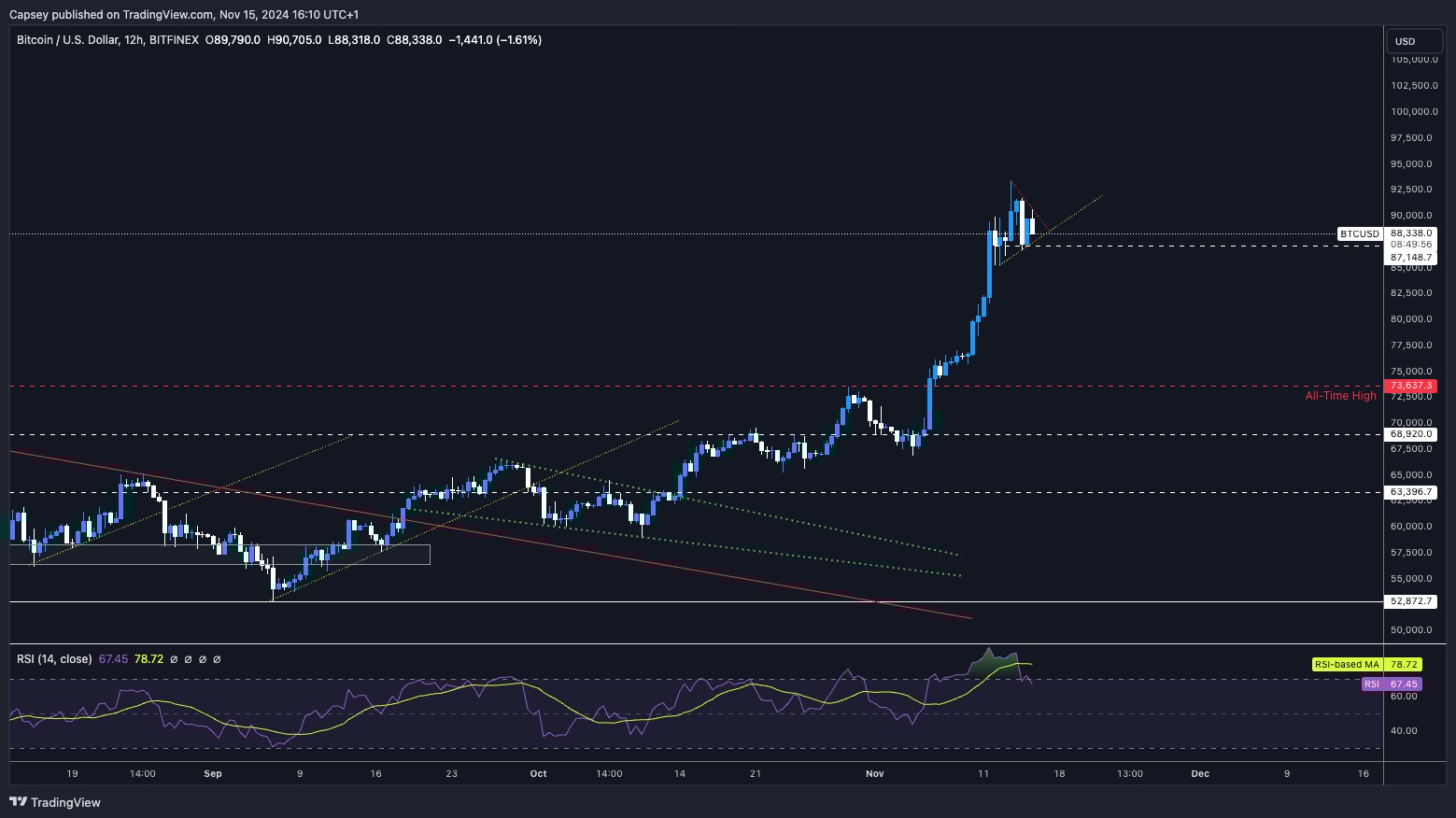Select the BTCUSD price label on the axis

click(1359, 233)
